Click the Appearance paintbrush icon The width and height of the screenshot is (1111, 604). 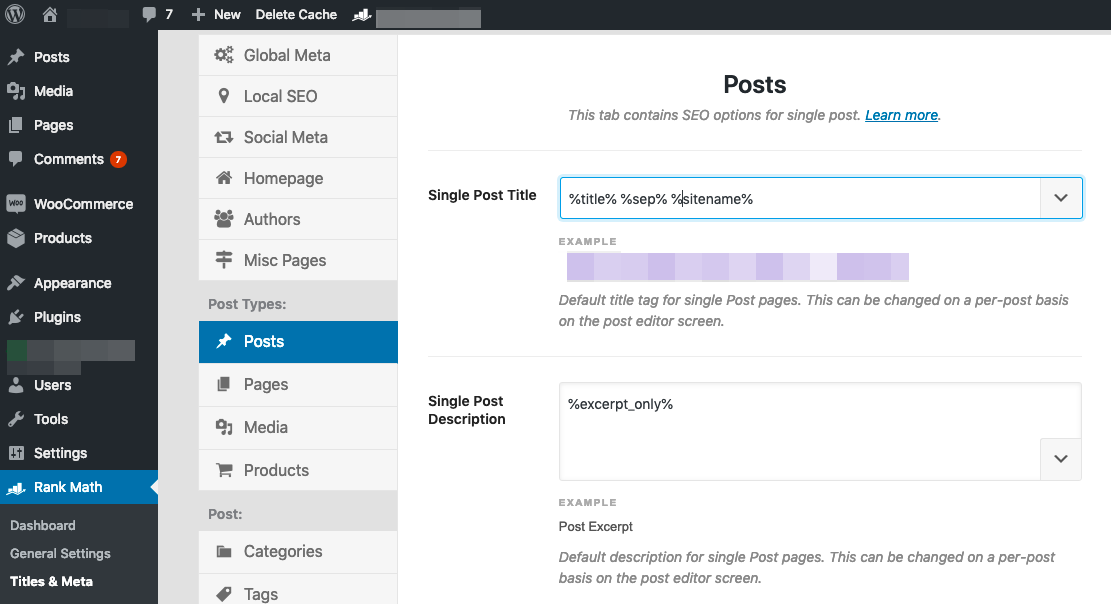[16, 283]
